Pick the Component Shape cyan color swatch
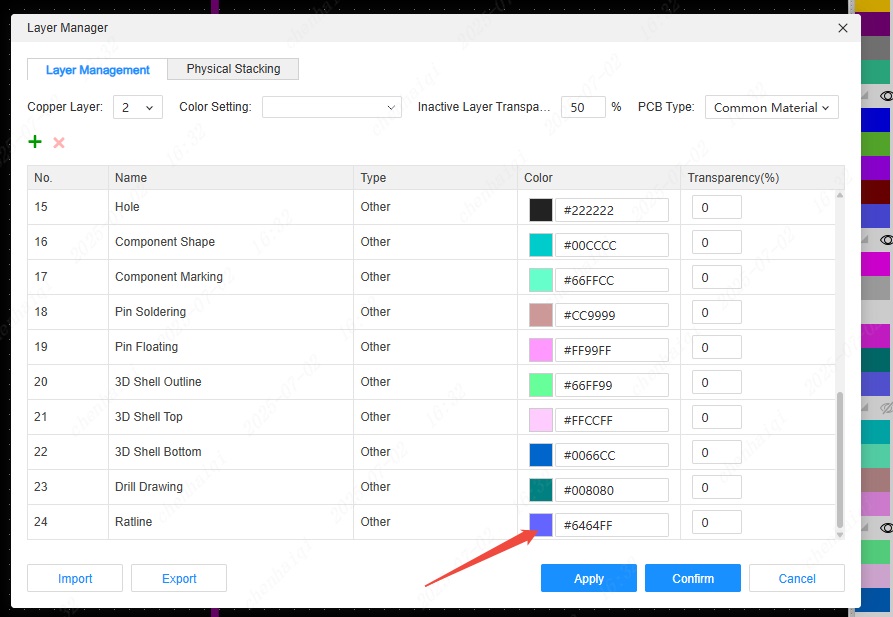This screenshot has width=893, height=617. click(540, 245)
